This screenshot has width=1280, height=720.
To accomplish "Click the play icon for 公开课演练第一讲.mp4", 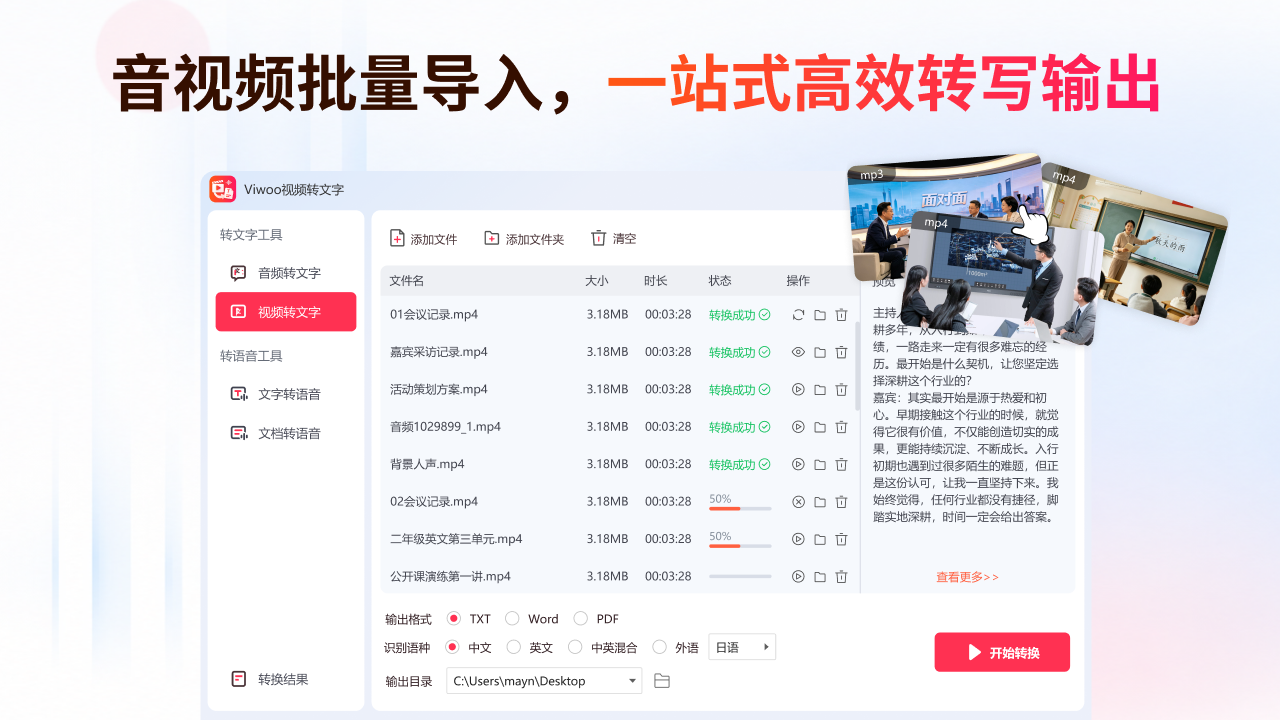I will tap(798, 577).
